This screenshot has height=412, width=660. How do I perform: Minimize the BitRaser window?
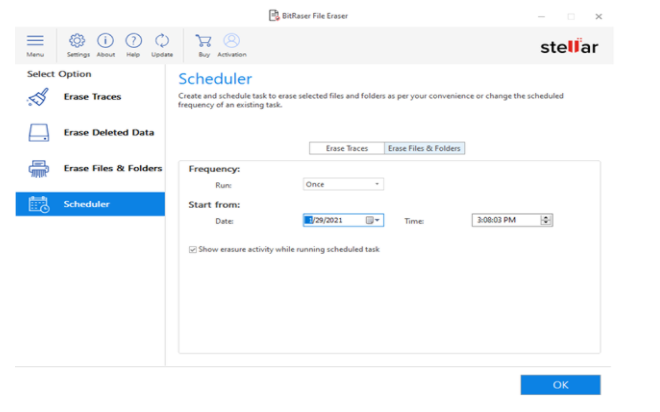tap(541, 16)
